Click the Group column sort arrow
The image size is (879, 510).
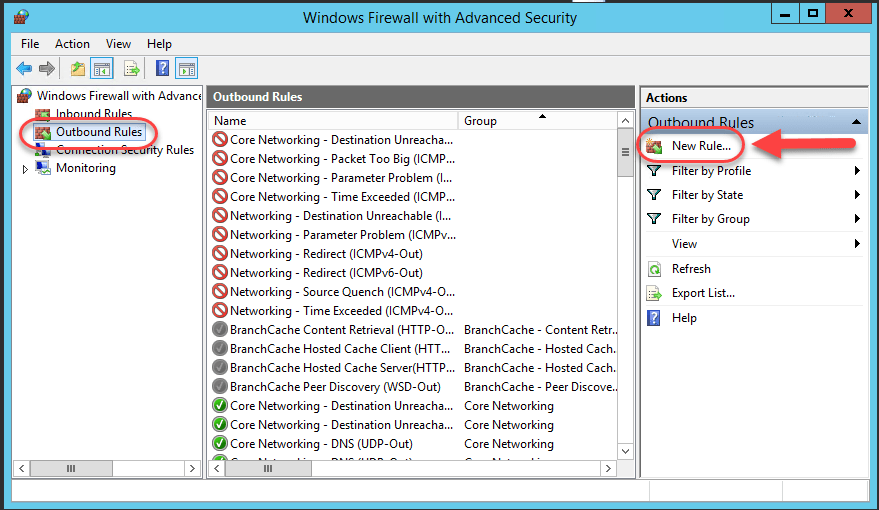pos(542,116)
